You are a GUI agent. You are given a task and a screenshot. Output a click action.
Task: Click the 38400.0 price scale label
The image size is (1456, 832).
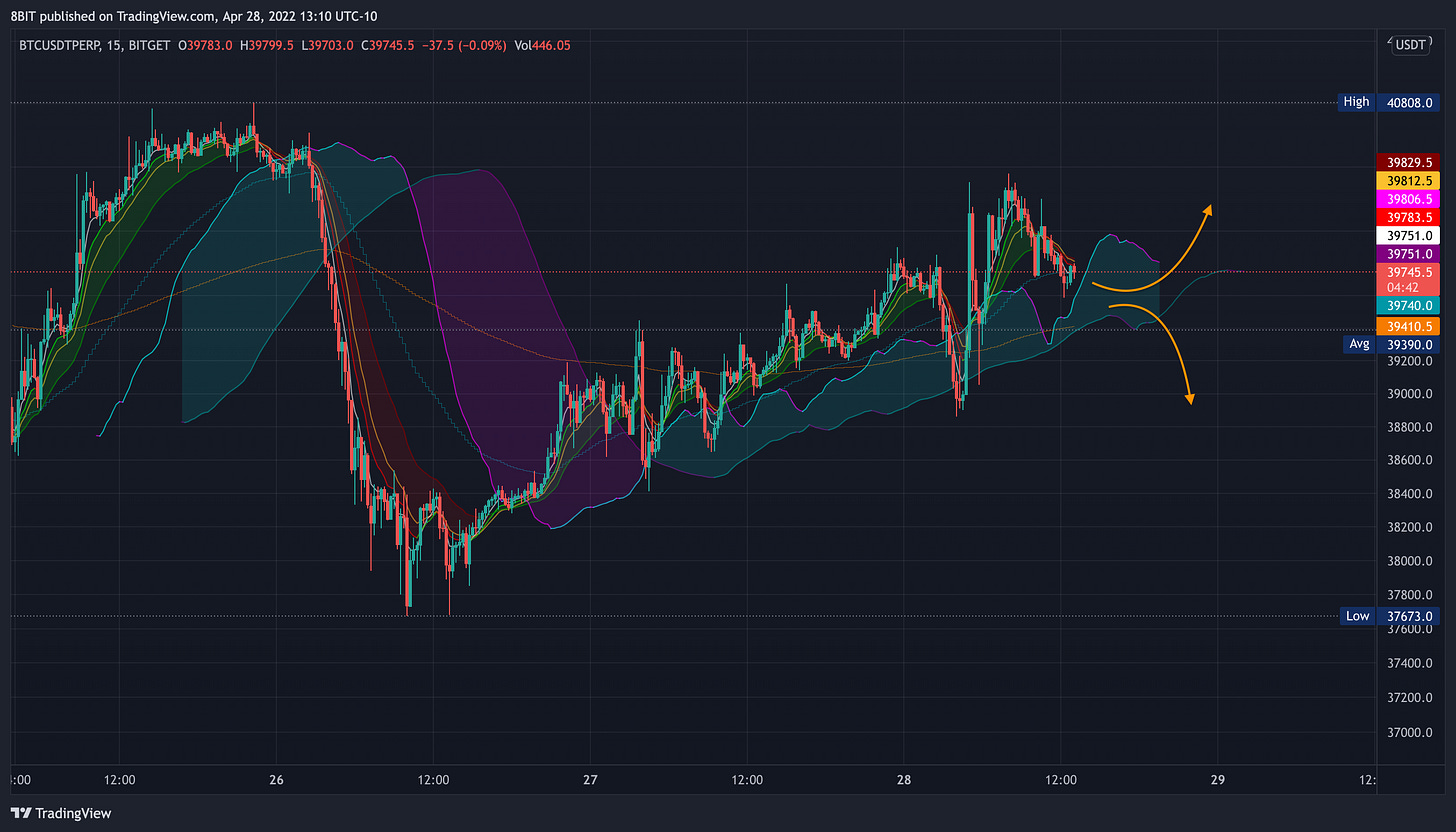[x=1409, y=494]
